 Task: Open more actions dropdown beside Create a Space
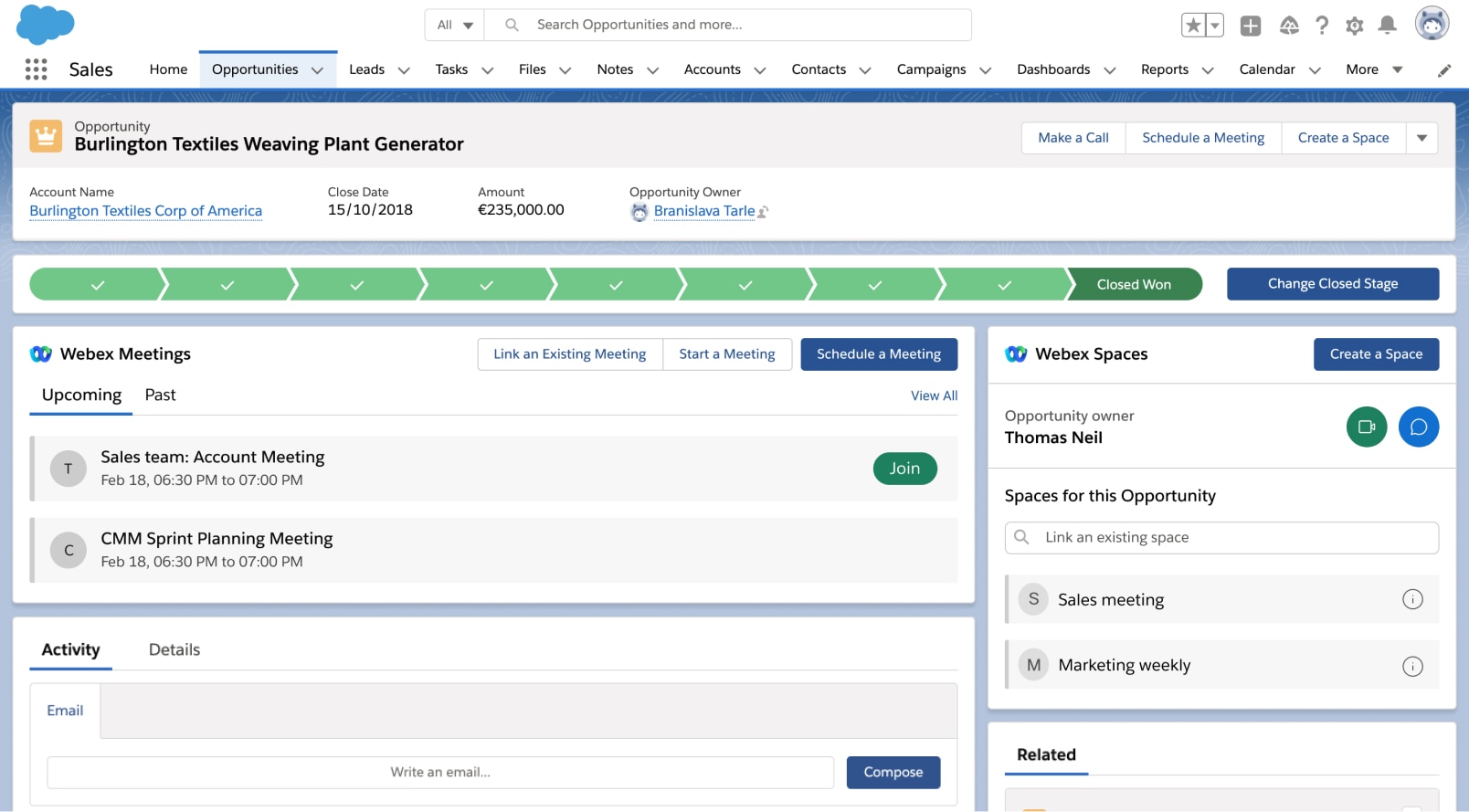[x=1421, y=138]
